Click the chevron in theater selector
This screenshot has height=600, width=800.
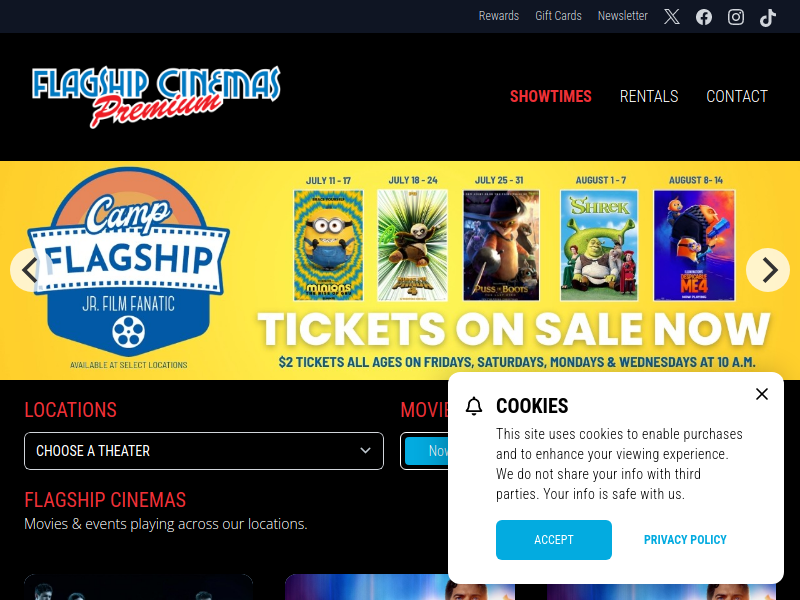click(365, 451)
